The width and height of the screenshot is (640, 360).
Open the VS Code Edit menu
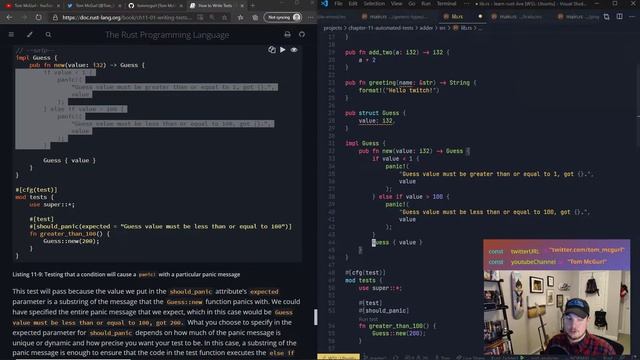353,4
